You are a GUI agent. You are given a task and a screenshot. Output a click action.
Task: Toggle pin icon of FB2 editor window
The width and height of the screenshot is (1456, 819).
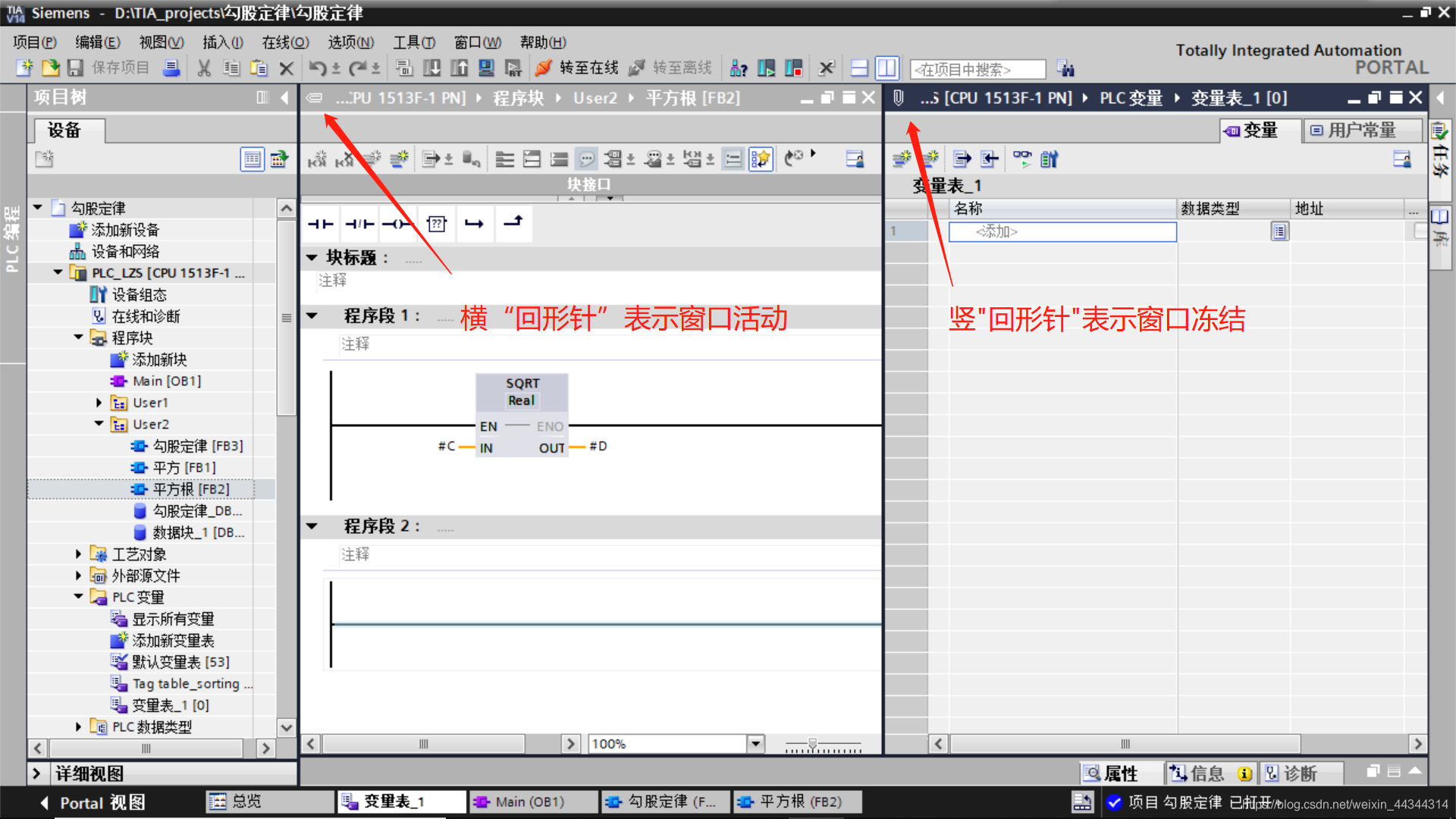pyautogui.click(x=314, y=98)
